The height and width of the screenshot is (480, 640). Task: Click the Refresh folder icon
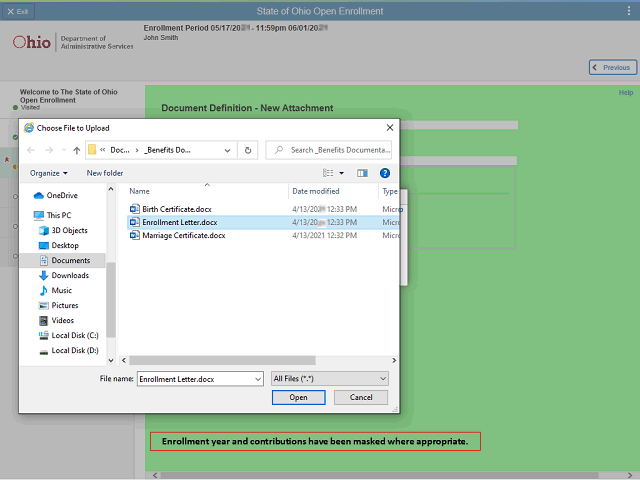249,150
